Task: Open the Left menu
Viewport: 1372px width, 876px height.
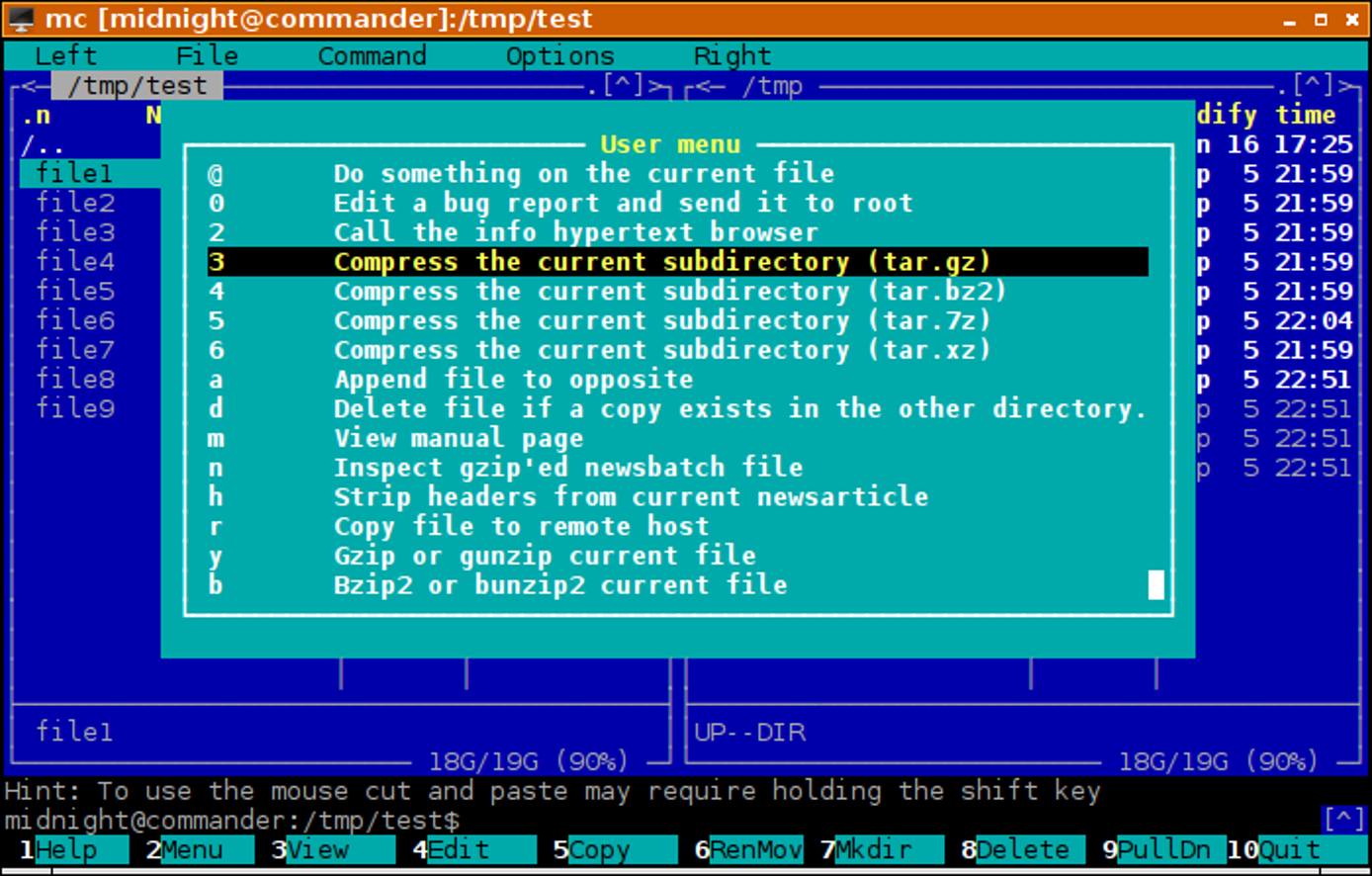Action: [x=65, y=56]
